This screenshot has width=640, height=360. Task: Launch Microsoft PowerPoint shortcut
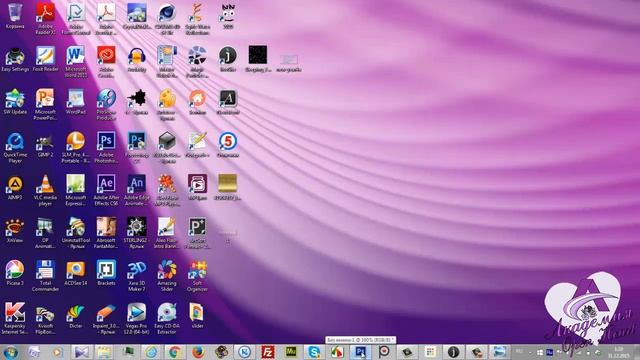(x=45, y=104)
